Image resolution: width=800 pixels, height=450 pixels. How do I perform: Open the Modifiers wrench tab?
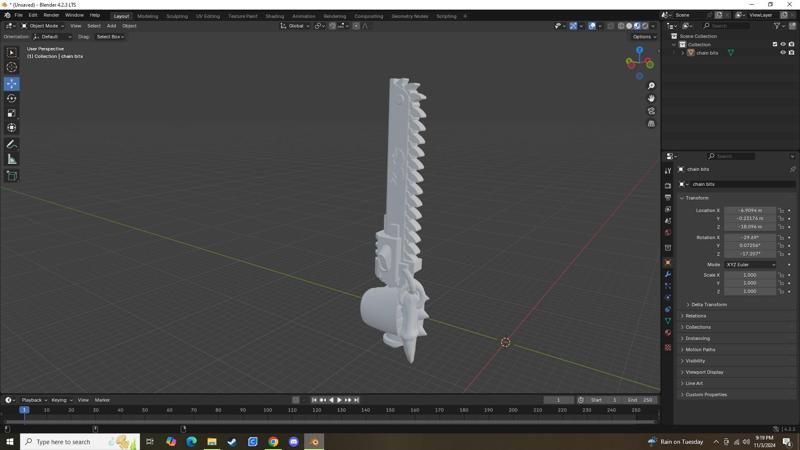point(668,274)
